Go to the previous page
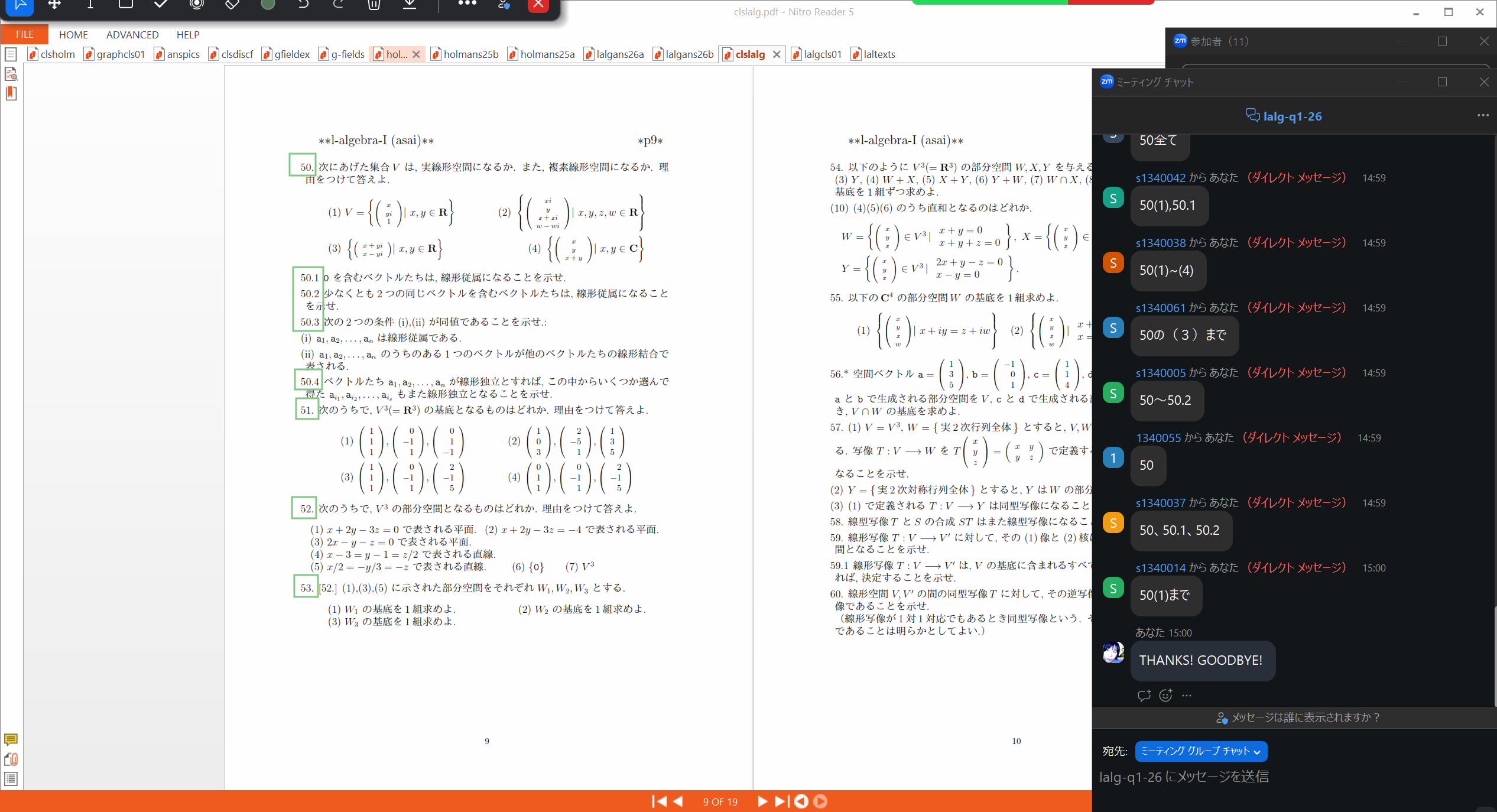Viewport: 1497px width, 812px height. [678, 801]
